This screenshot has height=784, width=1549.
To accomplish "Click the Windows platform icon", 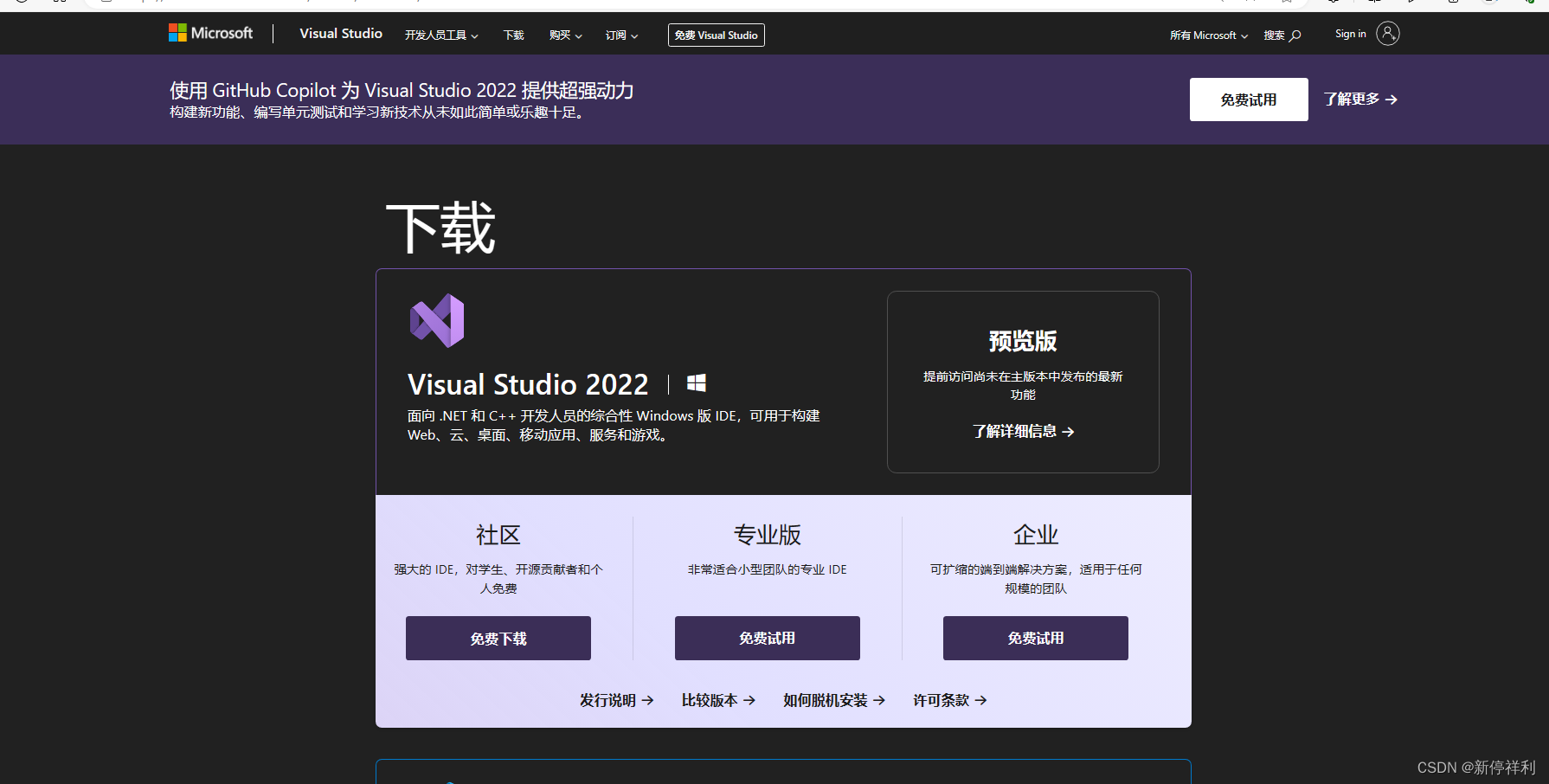I will click(697, 383).
